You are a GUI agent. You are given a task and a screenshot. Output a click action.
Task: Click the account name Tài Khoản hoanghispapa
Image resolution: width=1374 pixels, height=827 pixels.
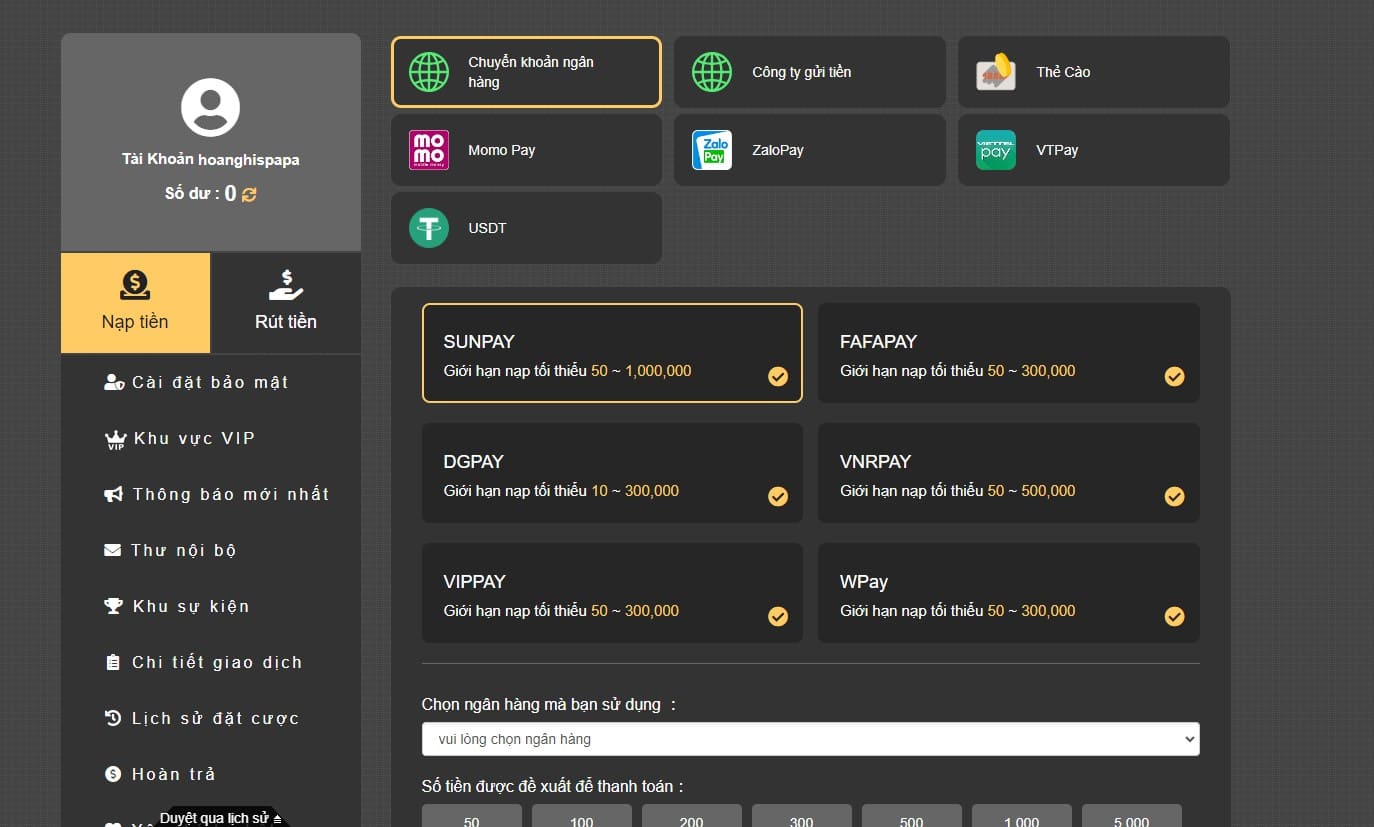211,160
